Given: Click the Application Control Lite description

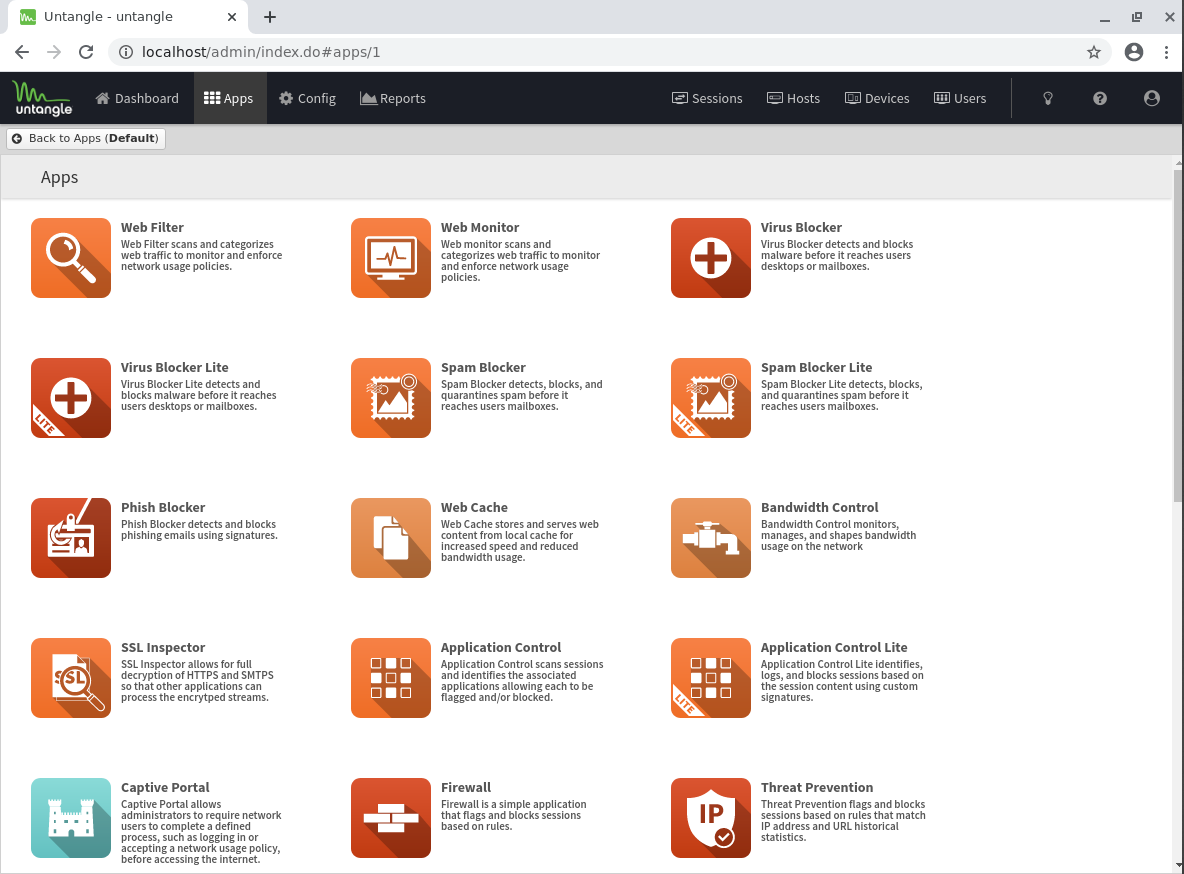Looking at the screenshot, I should (842, 681).
